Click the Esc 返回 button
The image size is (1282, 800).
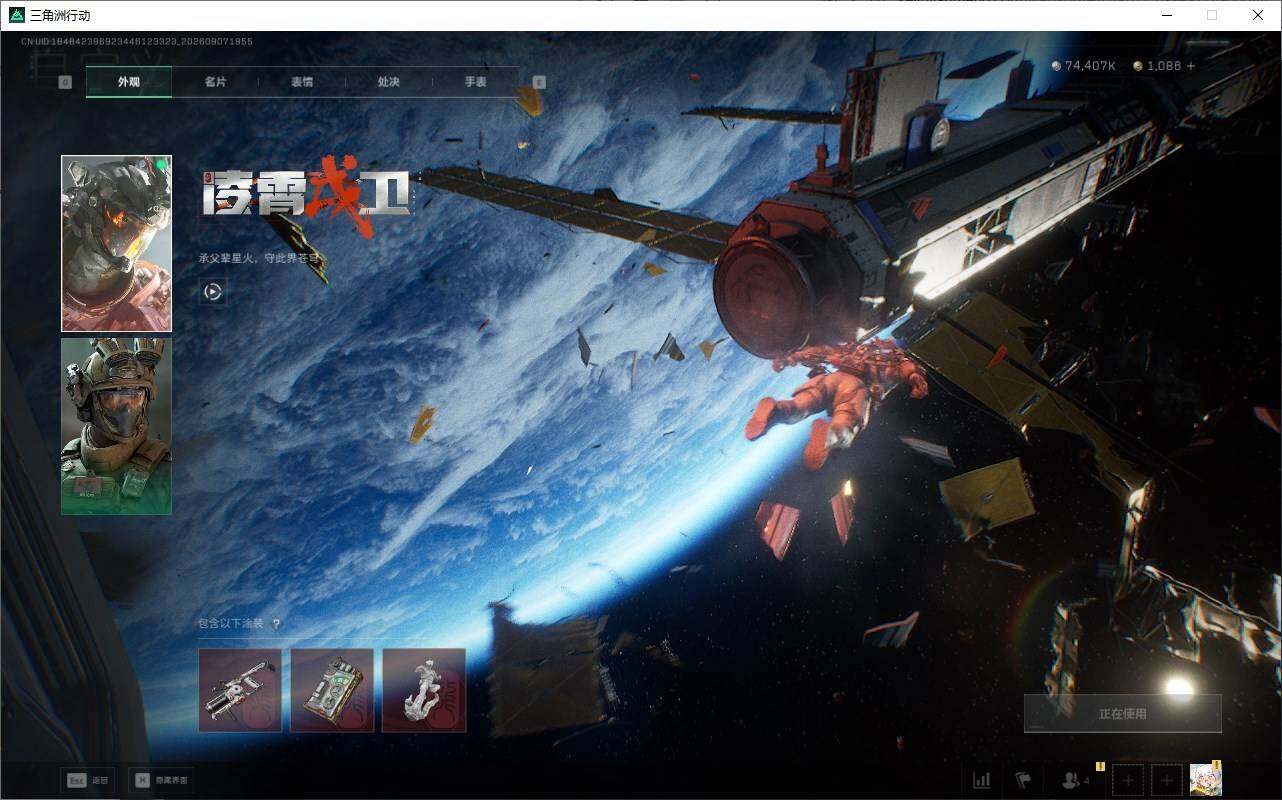[x=89, y=780]
